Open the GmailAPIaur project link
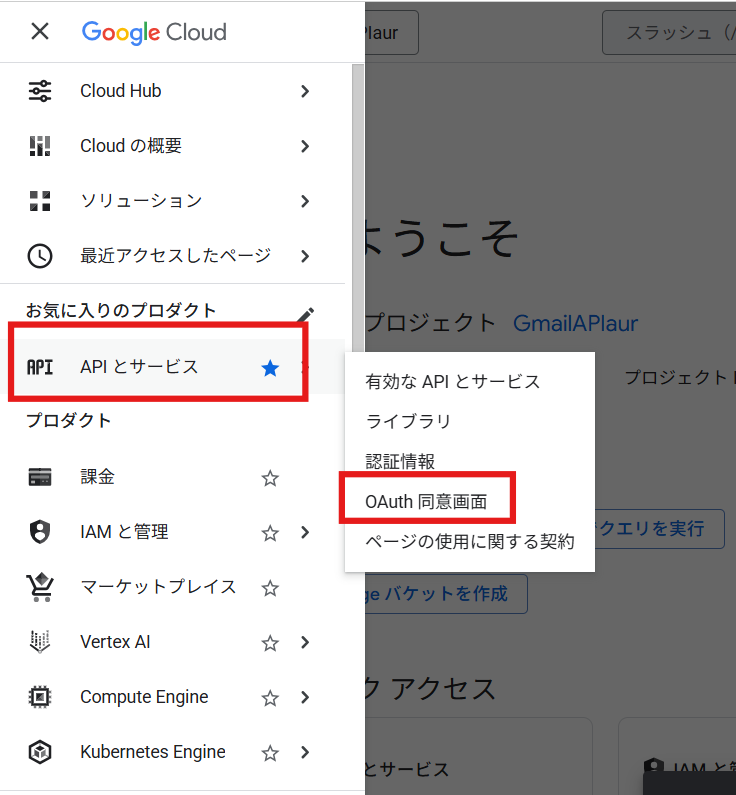Image resolution: width=736 pixels, height=795 pixels. (575, 323)
